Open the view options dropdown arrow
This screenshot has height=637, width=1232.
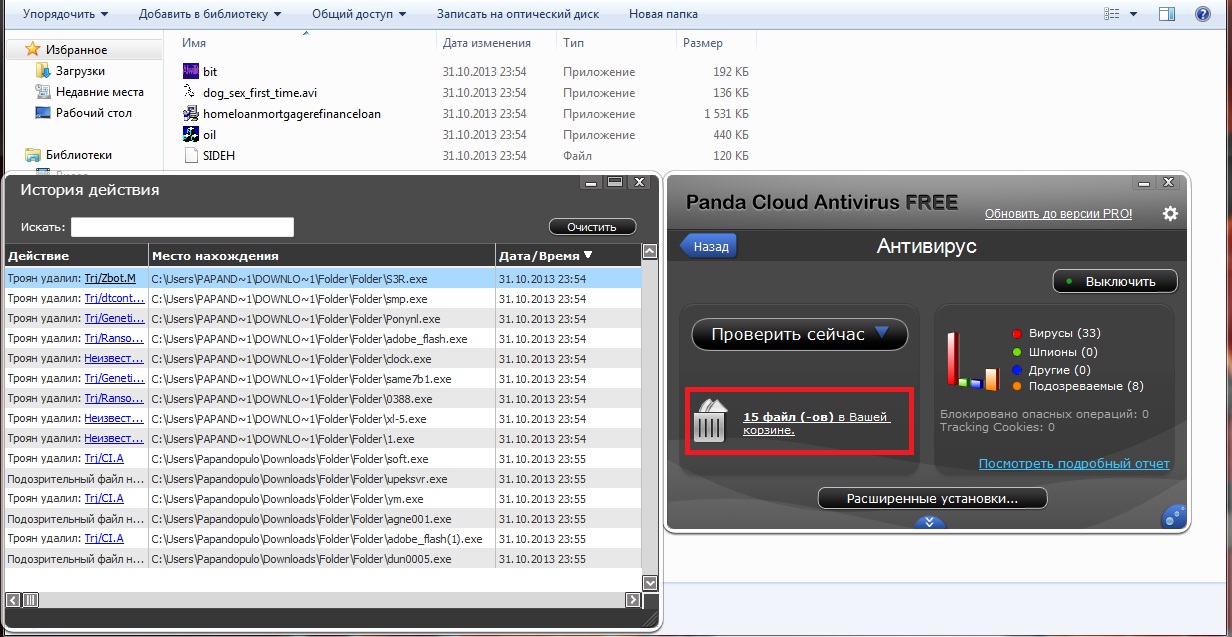[x=1133, y=14]
